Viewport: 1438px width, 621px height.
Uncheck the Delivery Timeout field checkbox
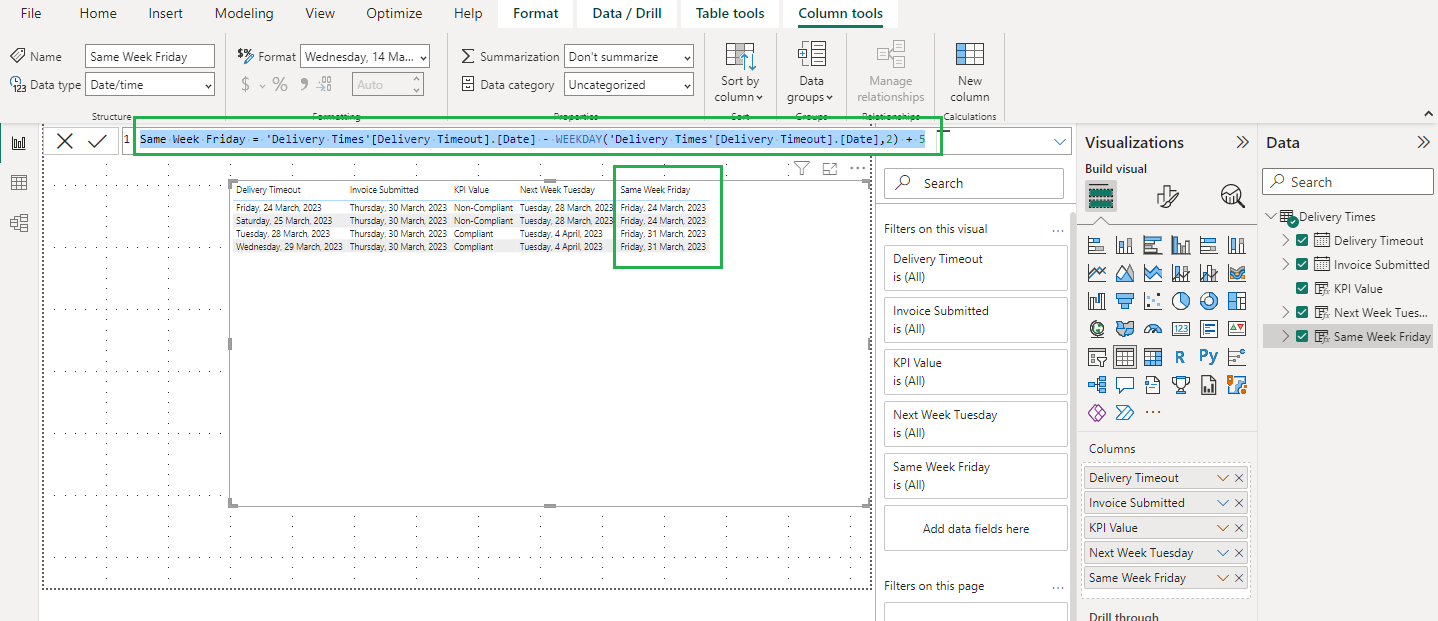tap(1302, 240)
